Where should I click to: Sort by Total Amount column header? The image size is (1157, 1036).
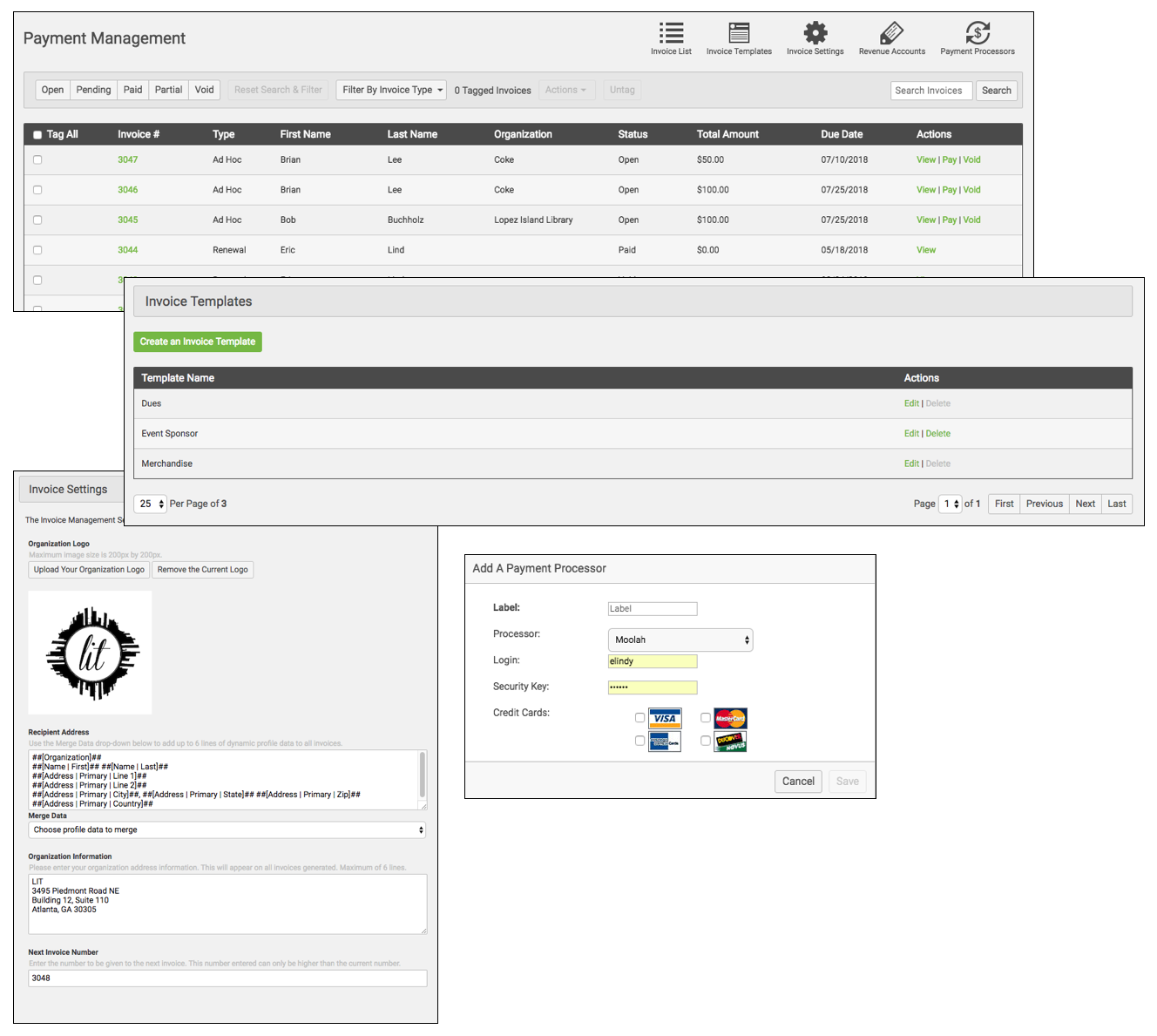coord(727,134)
